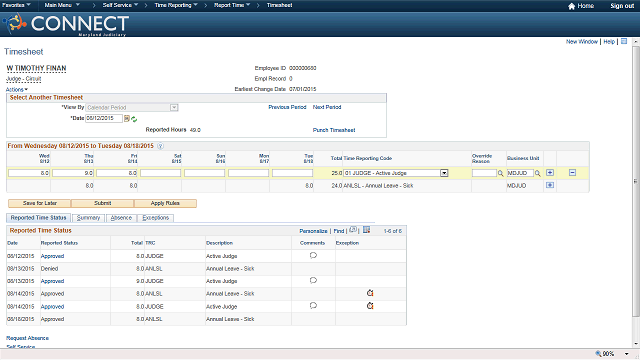Image resolution: width=640 pixels, height=360 pixels.
Task: Download Reported Time Status grid to spreadsheet
Action: tap(367, 230)
